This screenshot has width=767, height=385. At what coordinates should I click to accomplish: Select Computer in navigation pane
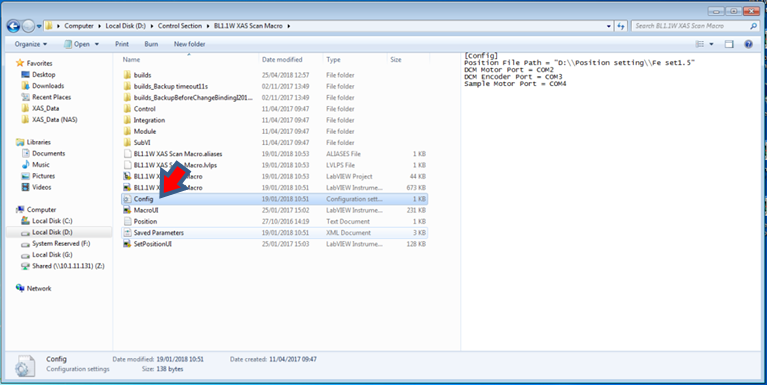41,209
